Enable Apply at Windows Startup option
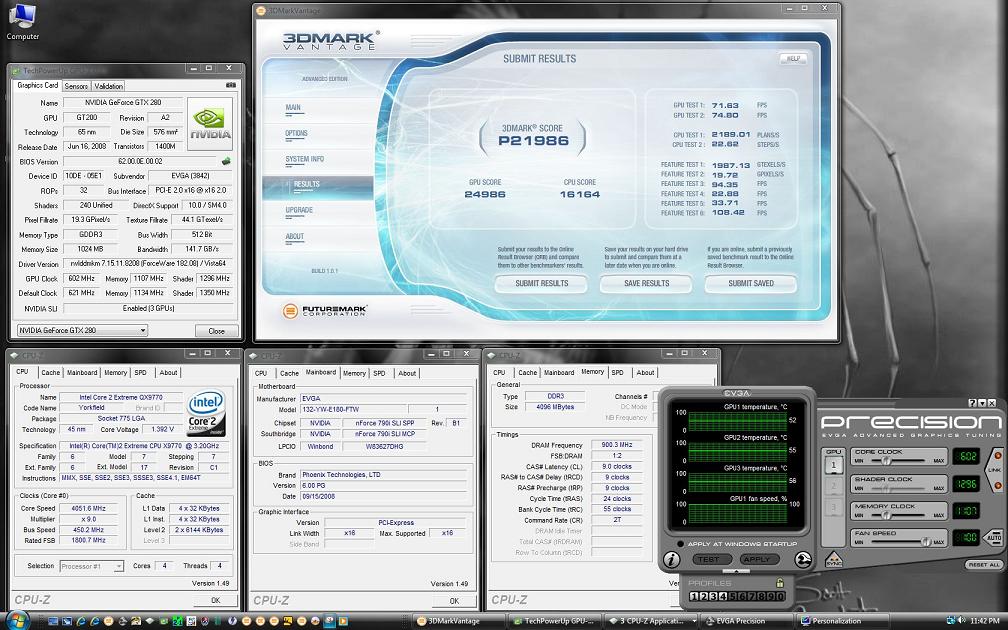Screen dimensions: 1008x630 (680, 544)
